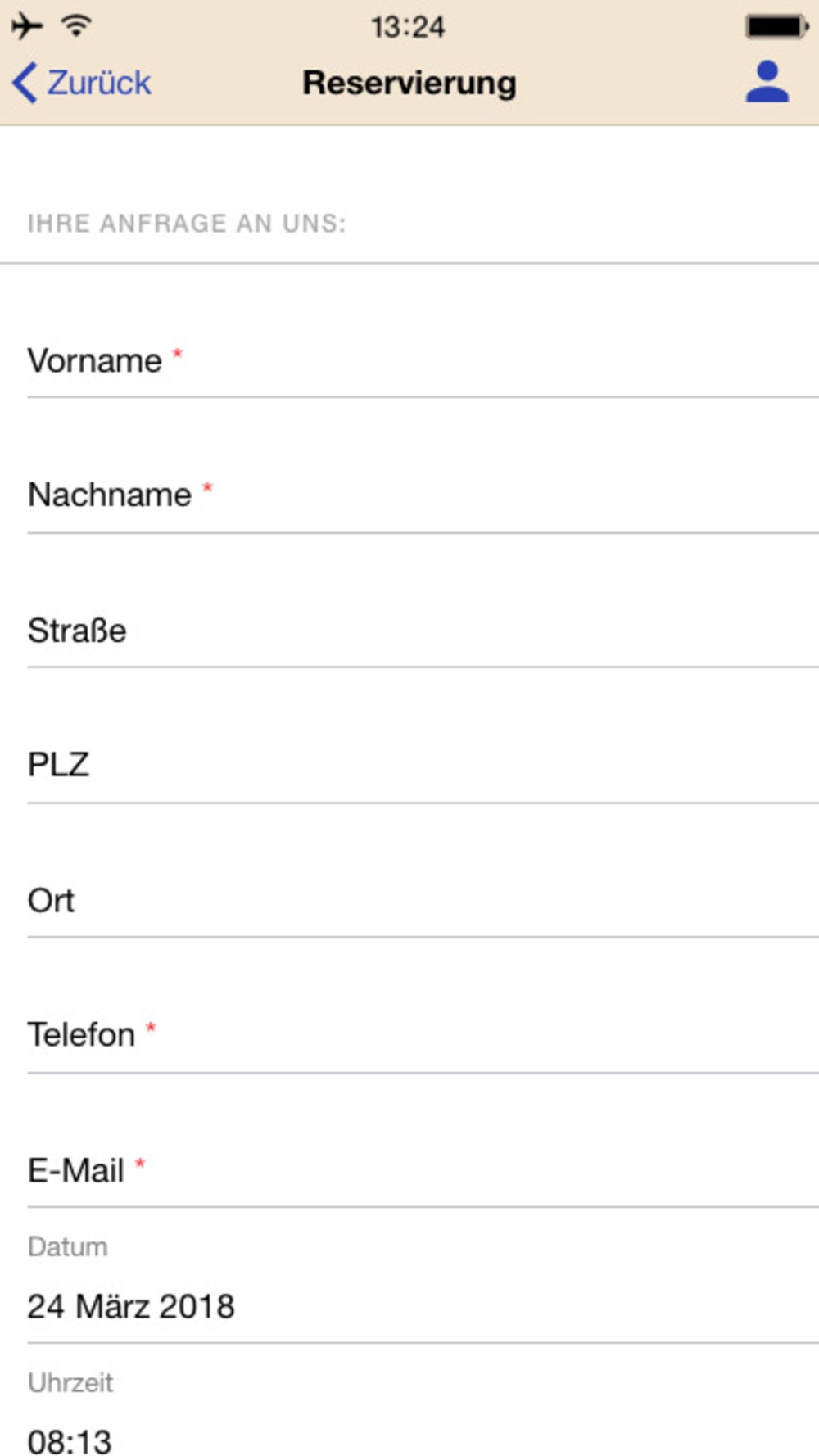Focus the Vorname input field

click(423, 361)
